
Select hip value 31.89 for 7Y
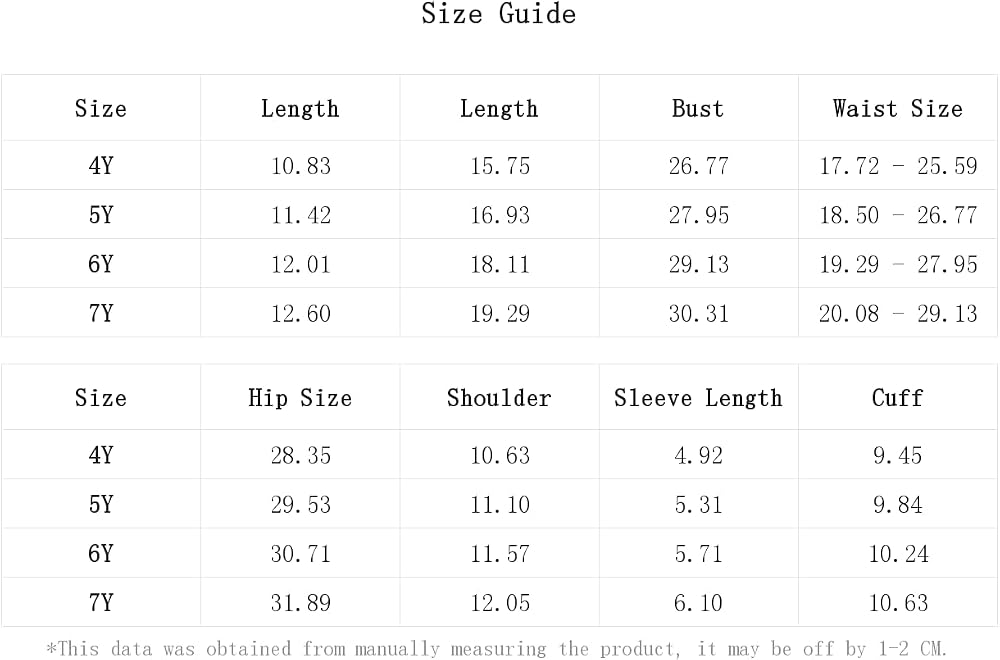click(300, 603)
